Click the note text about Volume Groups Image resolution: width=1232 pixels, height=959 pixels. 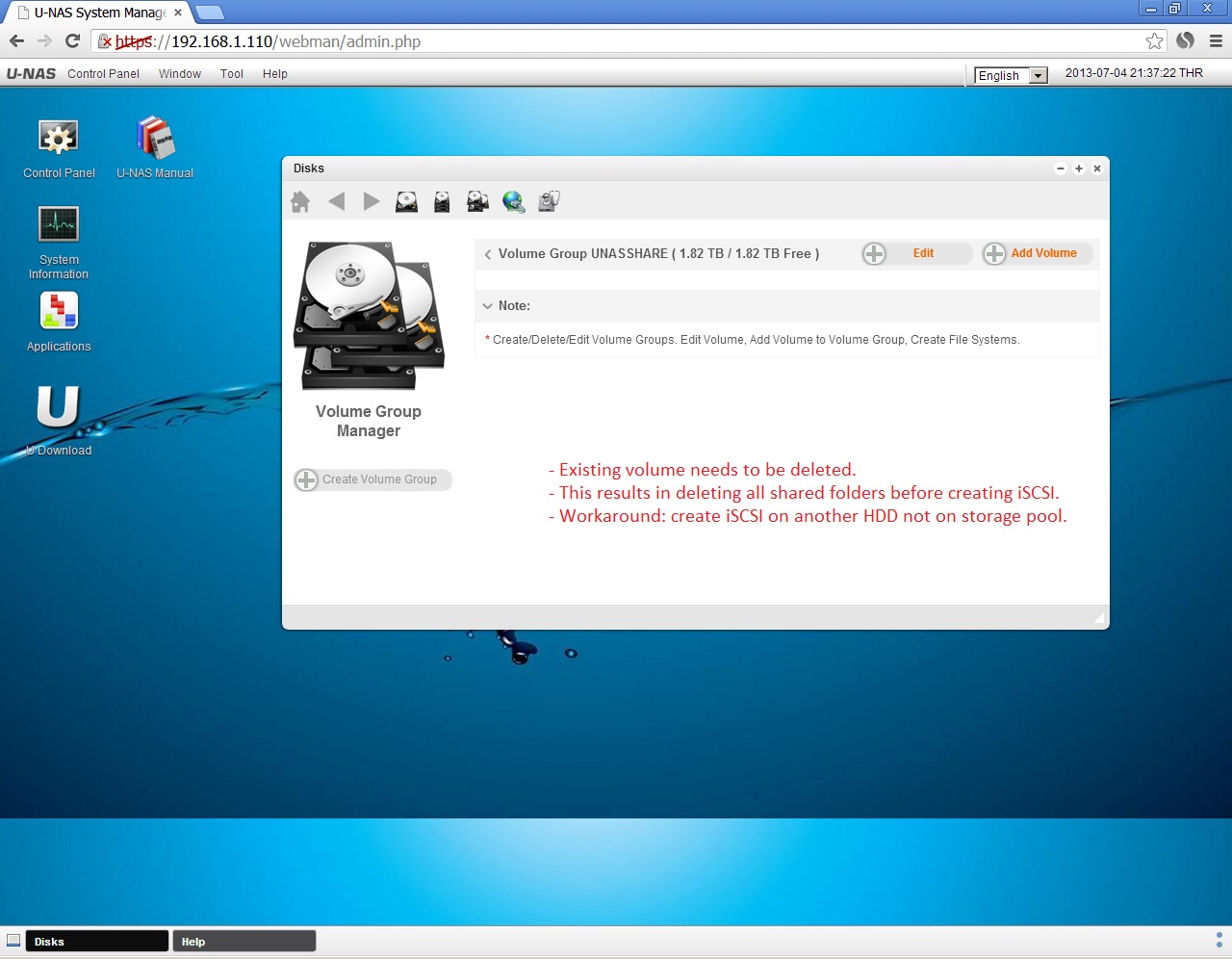(752, 340)
